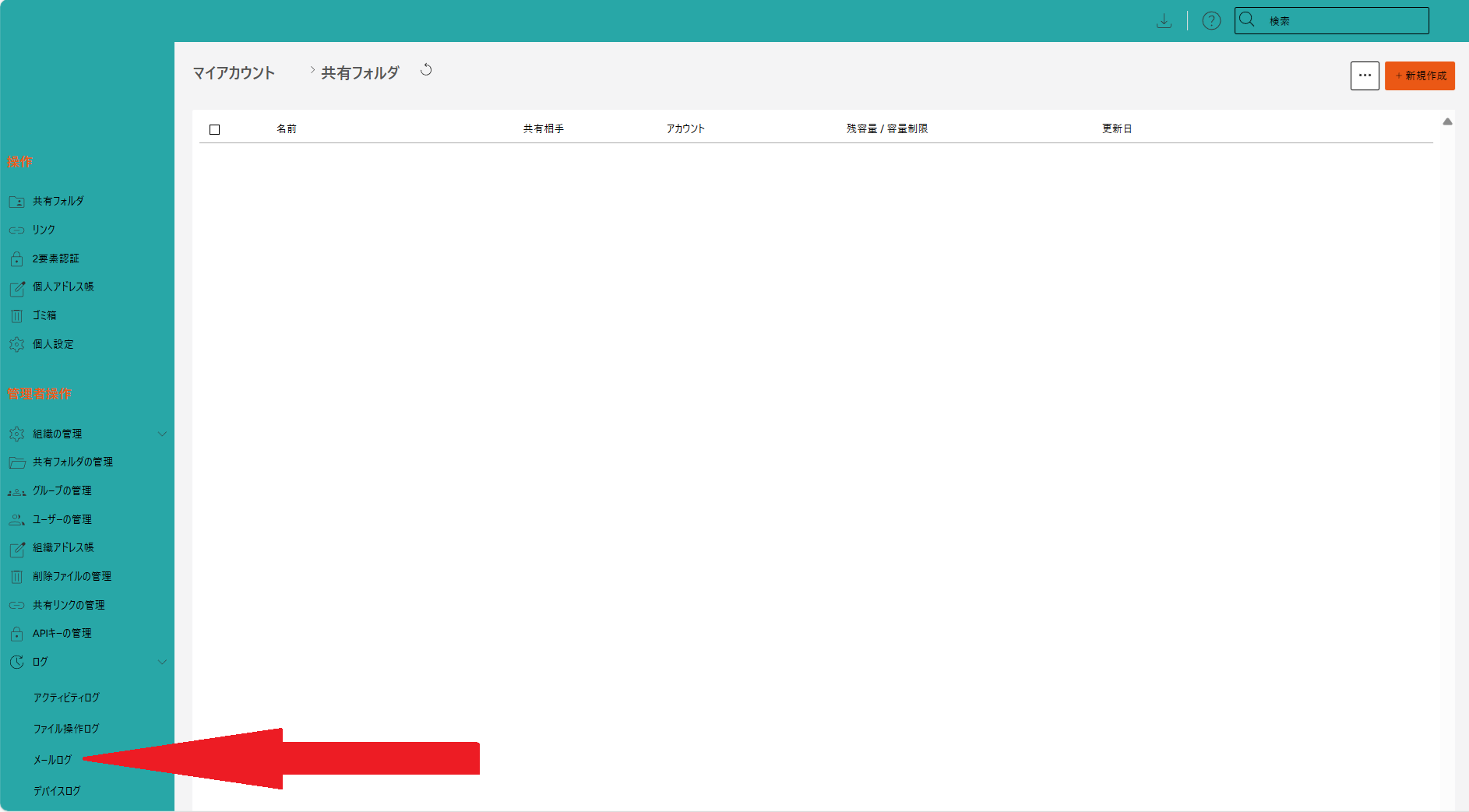The height and width of the screenshot is (812, 1469).
Task: Select 組織アドレス帳 menu item
Action: tap(63, 547)
